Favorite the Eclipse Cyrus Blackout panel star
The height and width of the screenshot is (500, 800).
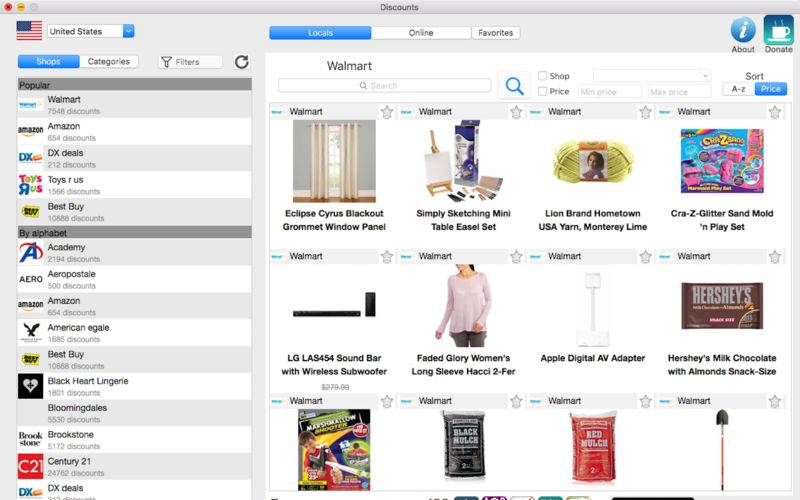tap(387, 112)
